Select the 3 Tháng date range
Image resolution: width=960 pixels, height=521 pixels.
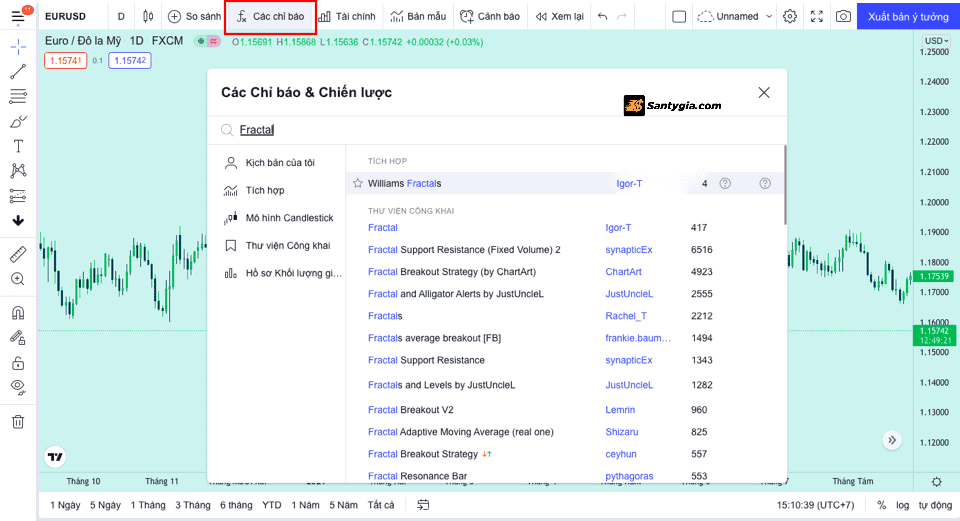[x=193, y=505]
